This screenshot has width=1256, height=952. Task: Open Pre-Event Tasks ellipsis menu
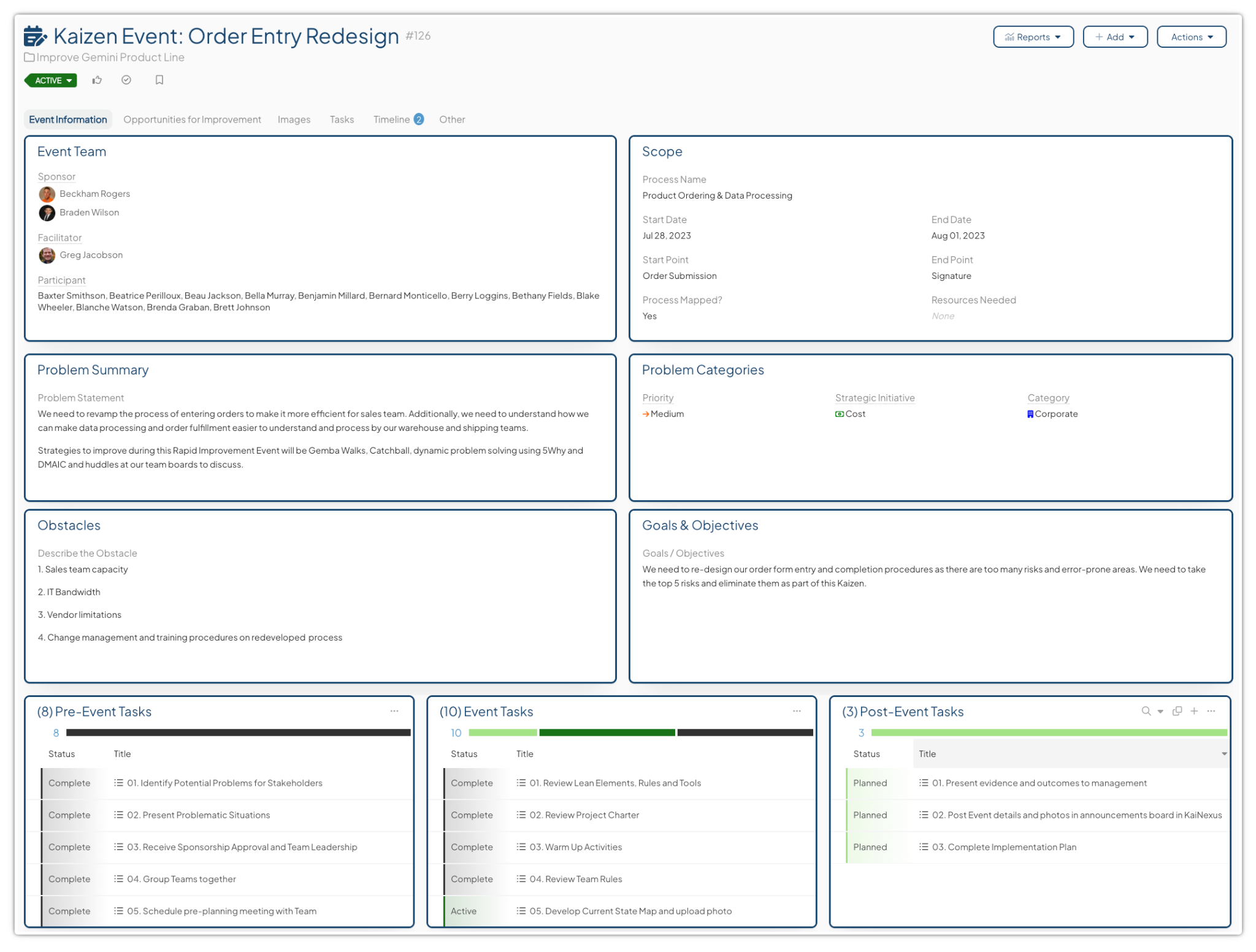394,711
